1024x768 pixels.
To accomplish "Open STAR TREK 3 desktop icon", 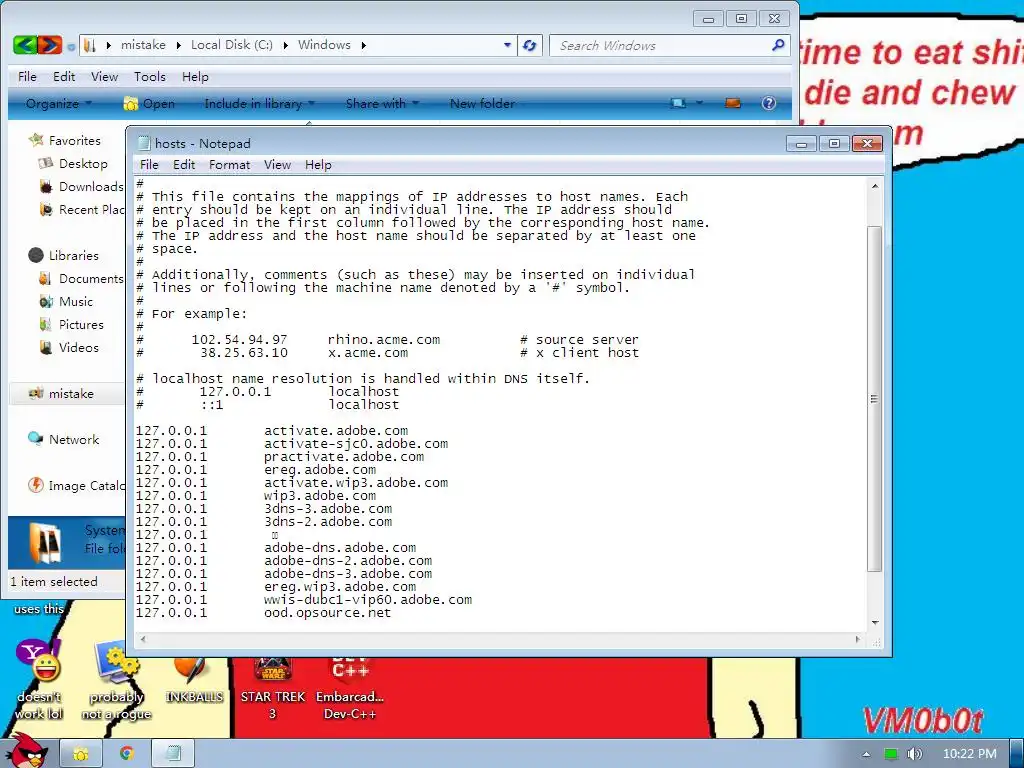I will (x=272, y=687).
